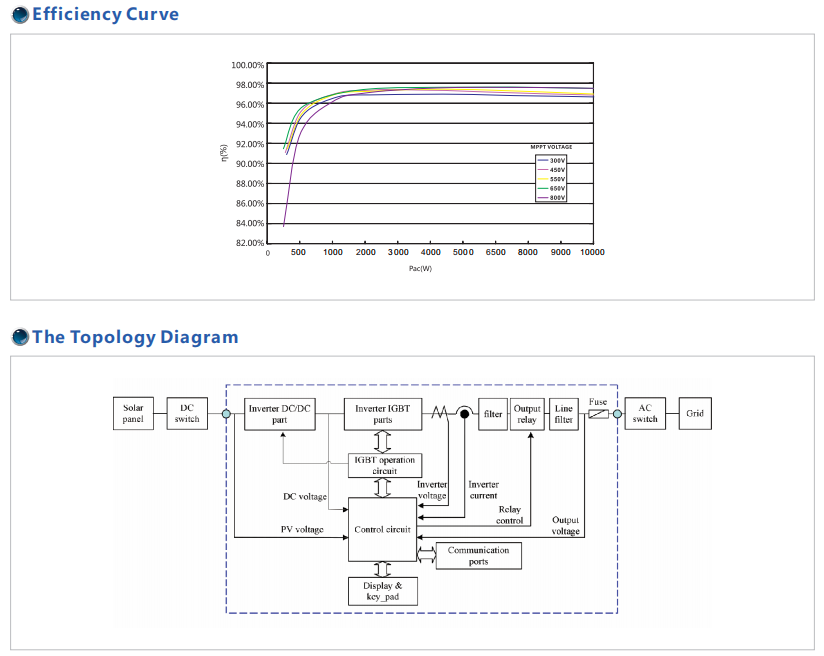
Task: Click the blue node circle before AC switch
Action: 617,413
